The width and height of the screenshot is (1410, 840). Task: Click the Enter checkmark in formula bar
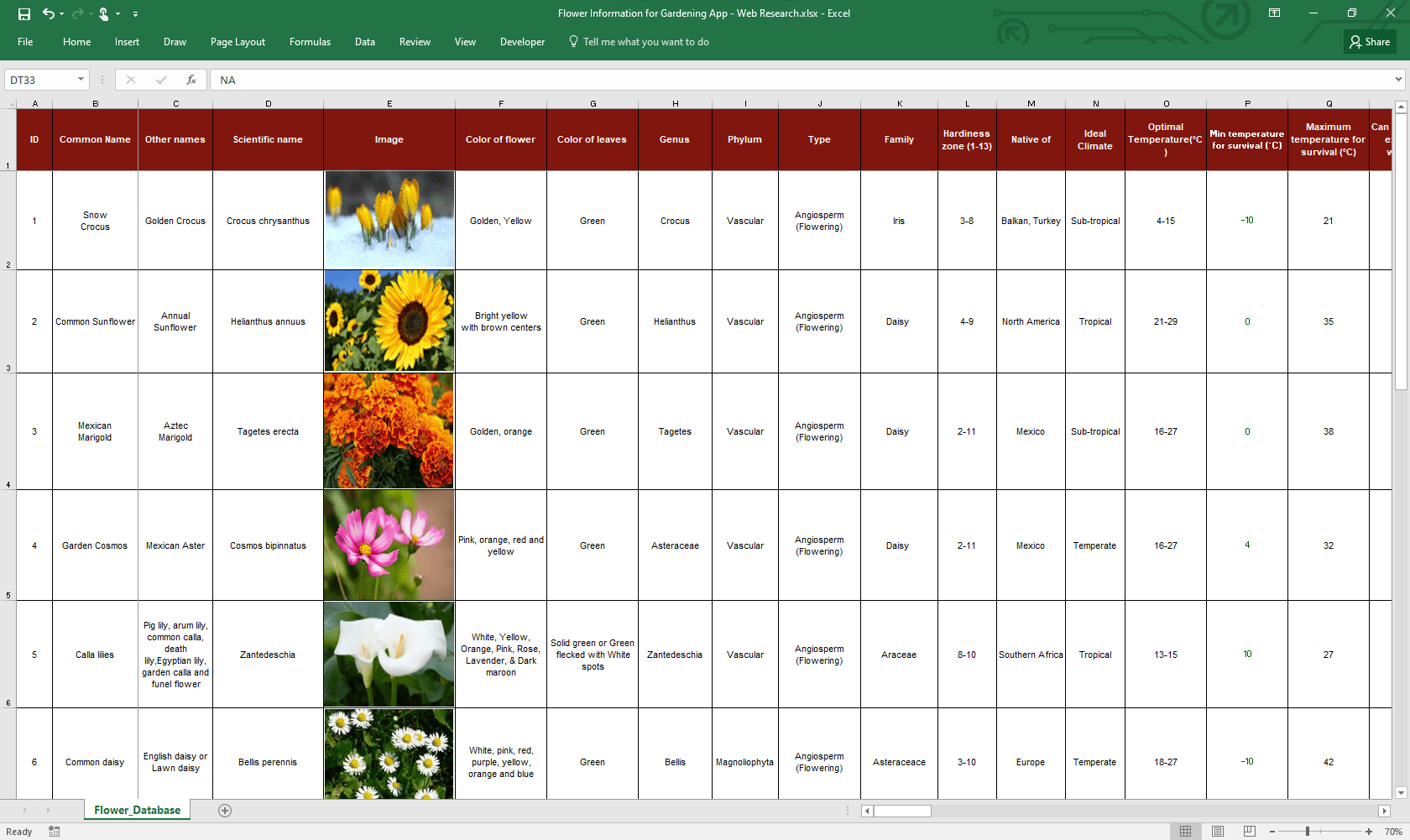(x=161, y=80)
